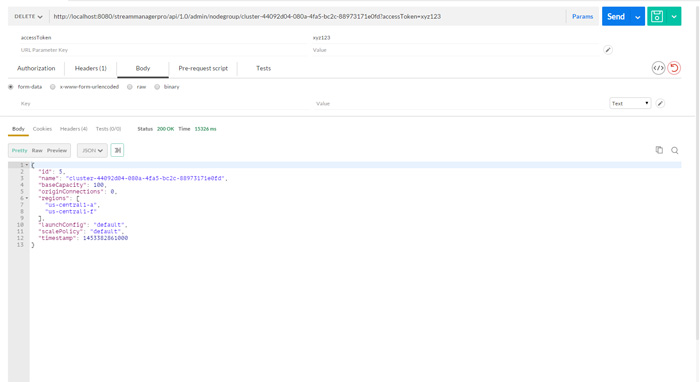Expand the save options dropdown arrow
700x382 pixels.
click(x=674, y=17)
